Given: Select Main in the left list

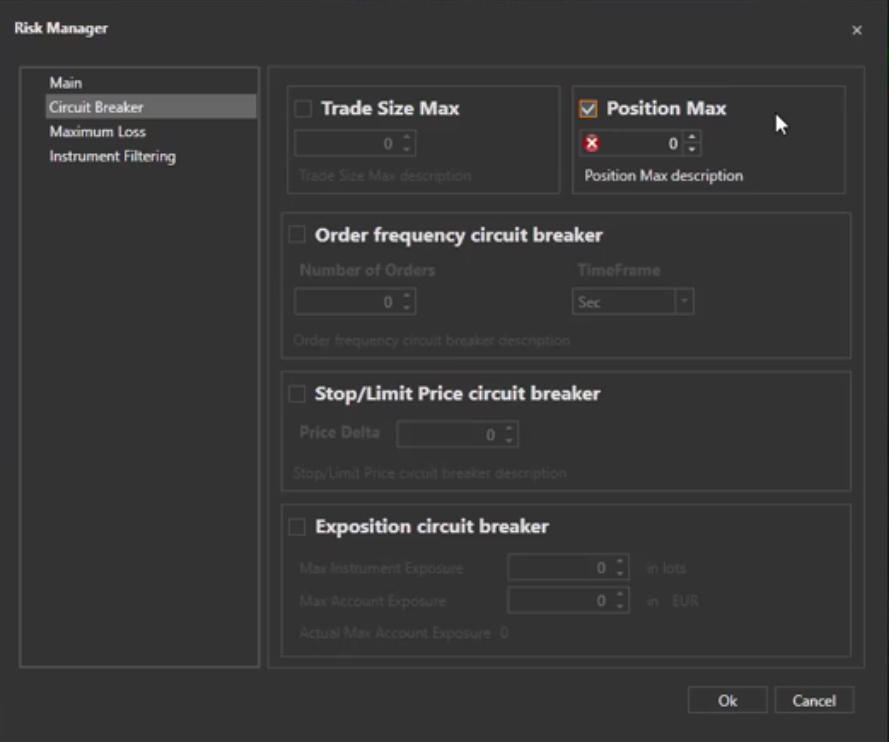Looking at the screenshot, I should tap(66, 83).
